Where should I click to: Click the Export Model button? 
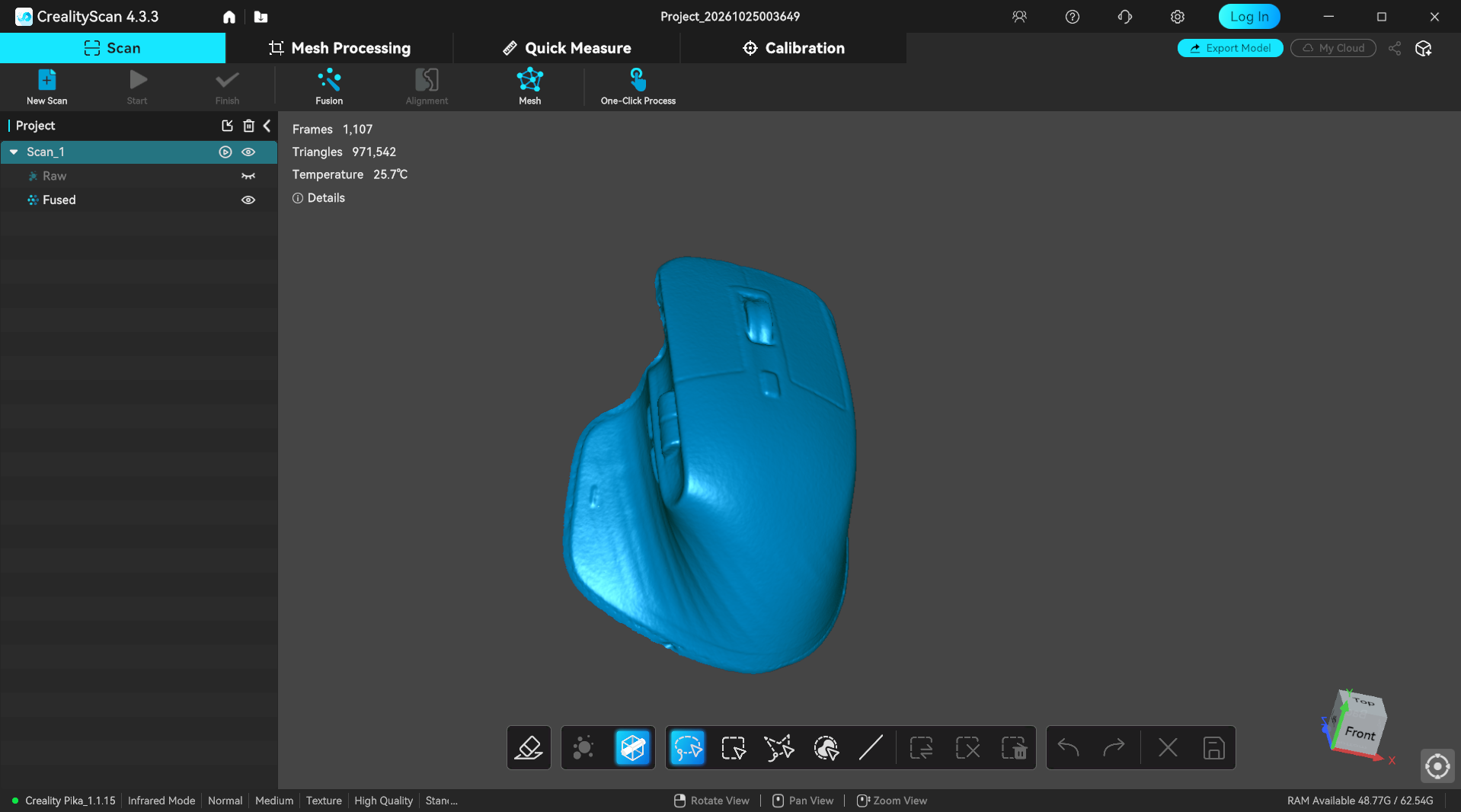1230,48
